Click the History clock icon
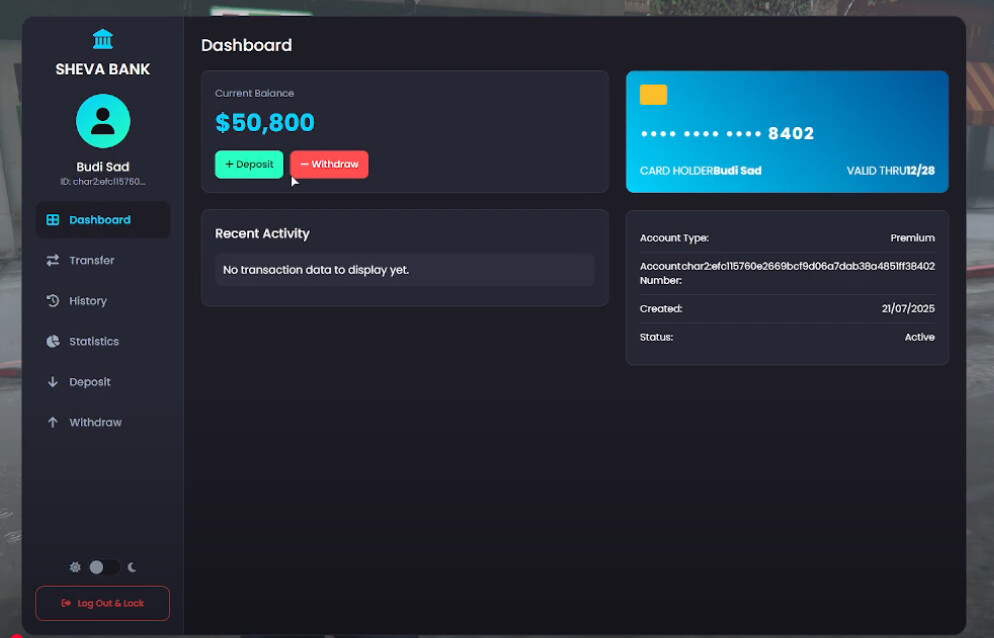This screenshot has width=994, height=638. (53, 301)
